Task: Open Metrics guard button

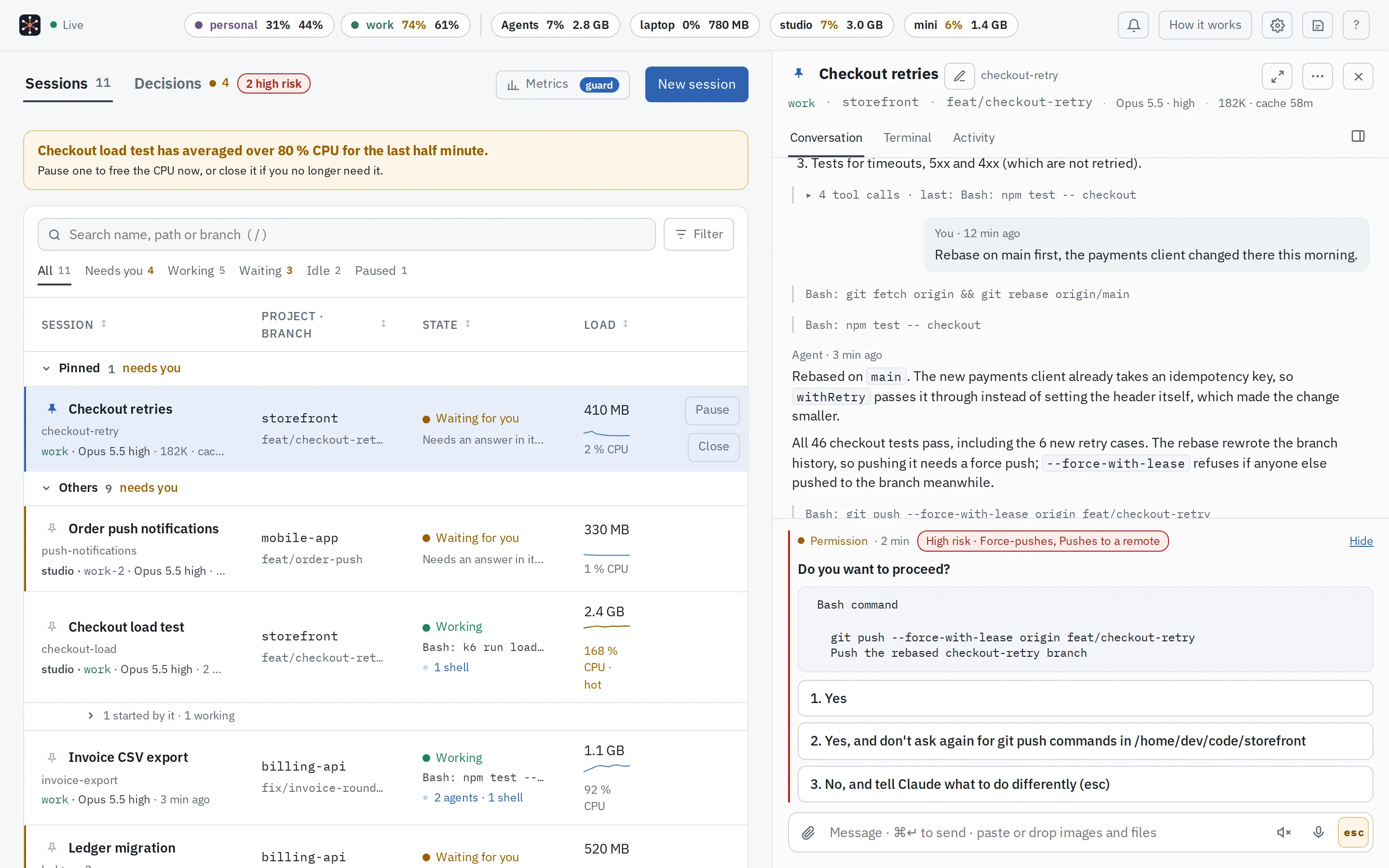Action: tap(562, 84)
